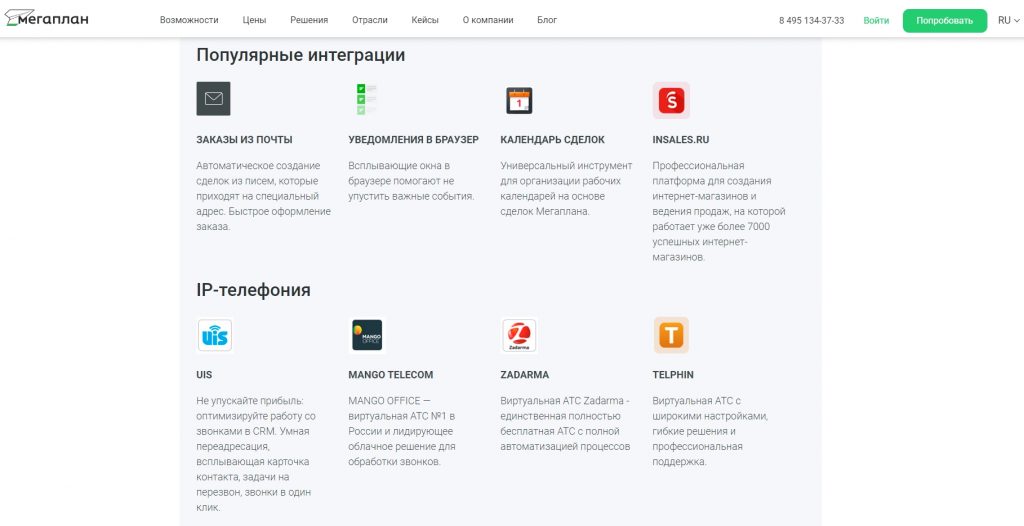Viewport: 1024px width, 526px height.
Task: Click the description starting Не упускайте прибыль
Action: [256, 454]
